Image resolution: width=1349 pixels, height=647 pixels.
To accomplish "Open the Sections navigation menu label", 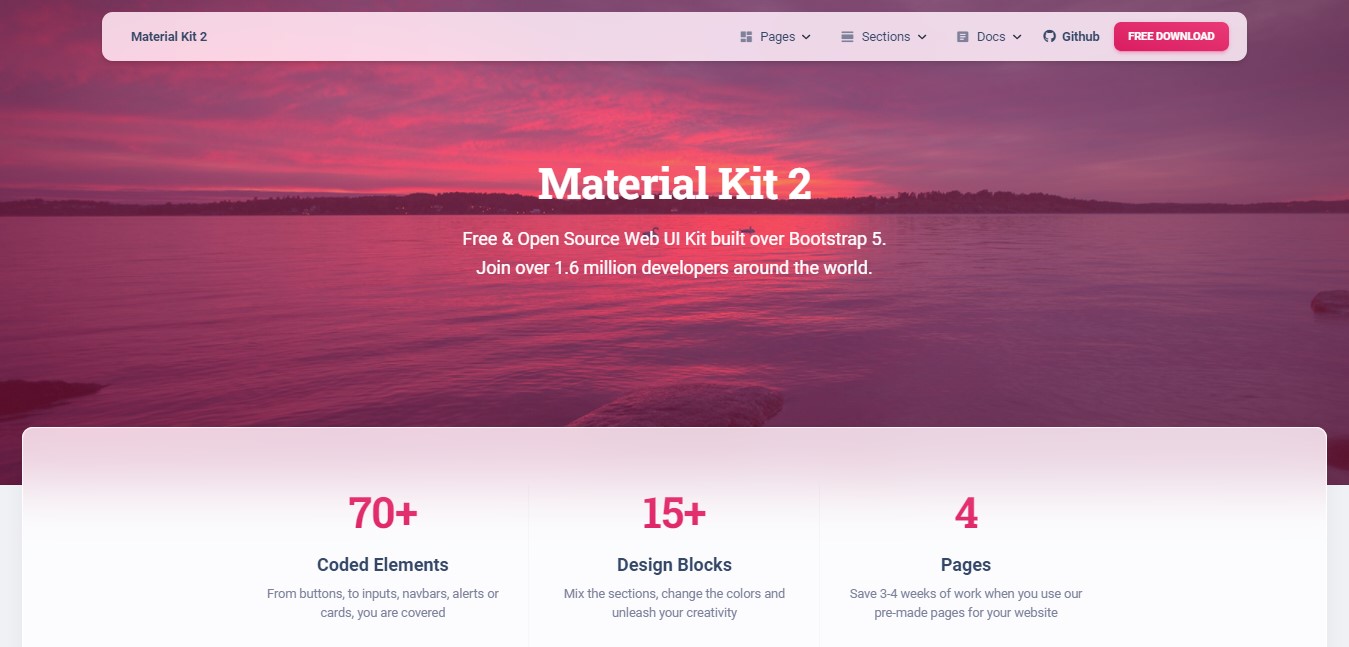I will click(885, 37).
